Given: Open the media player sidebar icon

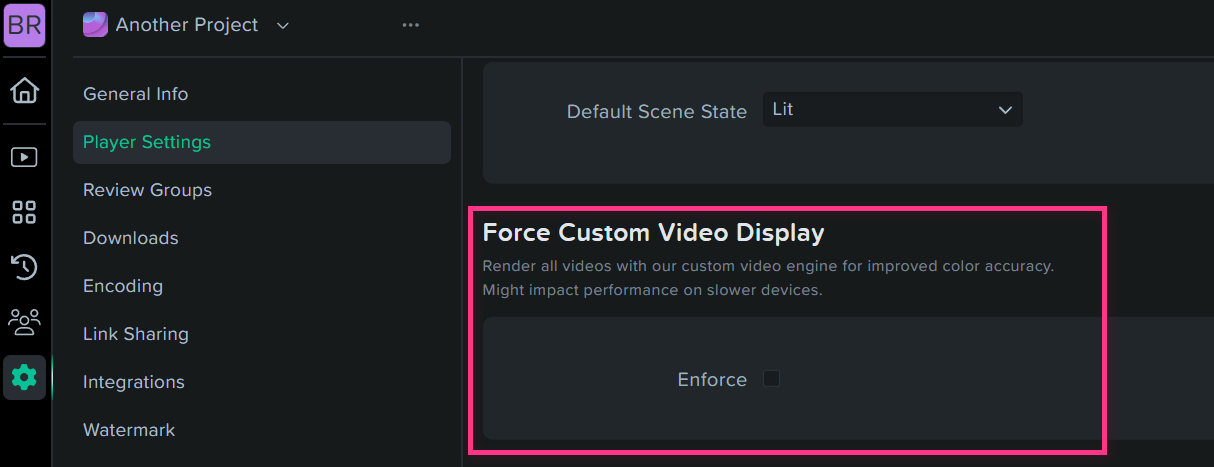Looking at the screenshot, I should (24, 157).
